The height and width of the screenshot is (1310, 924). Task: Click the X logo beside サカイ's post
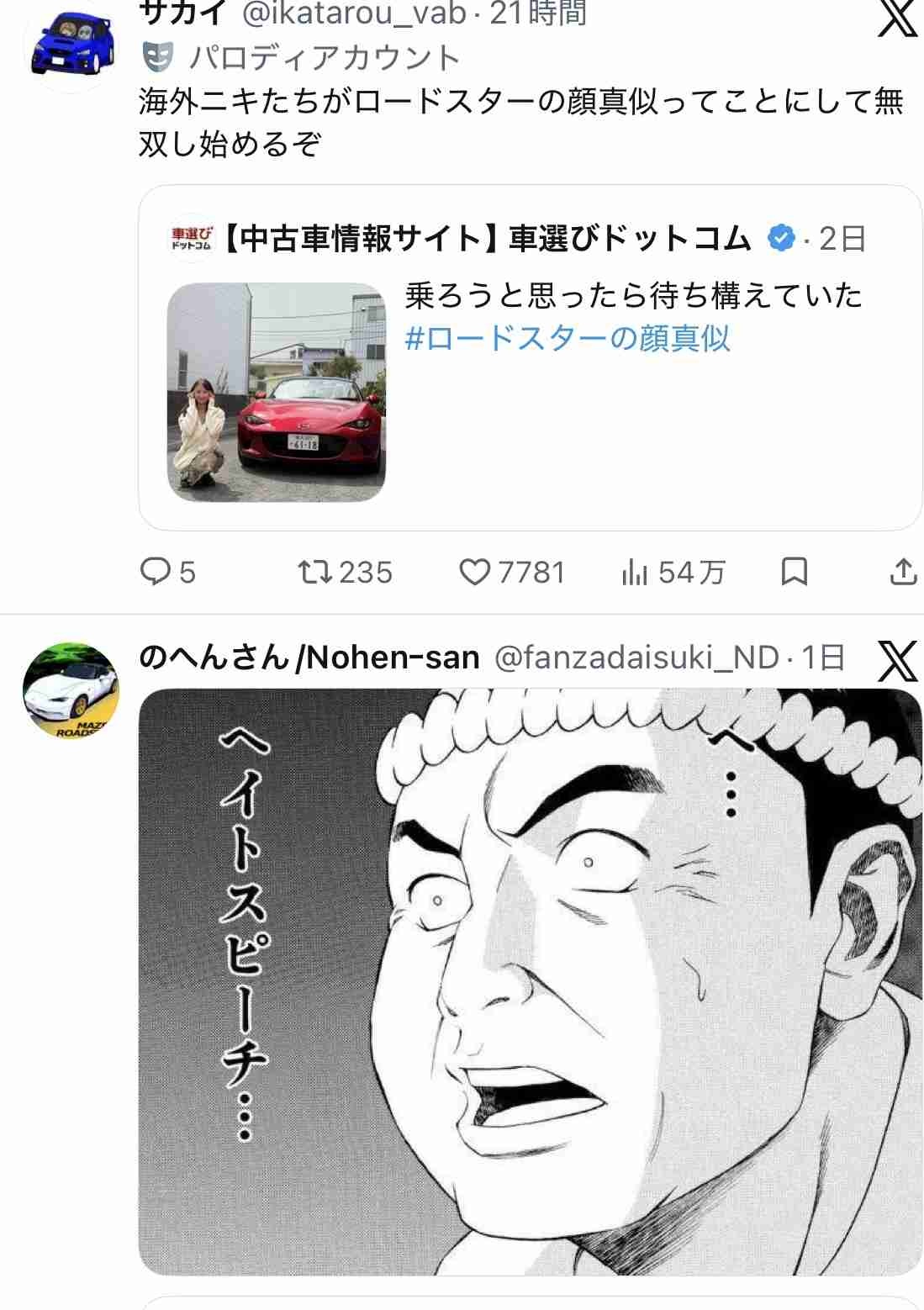[897, 18]
